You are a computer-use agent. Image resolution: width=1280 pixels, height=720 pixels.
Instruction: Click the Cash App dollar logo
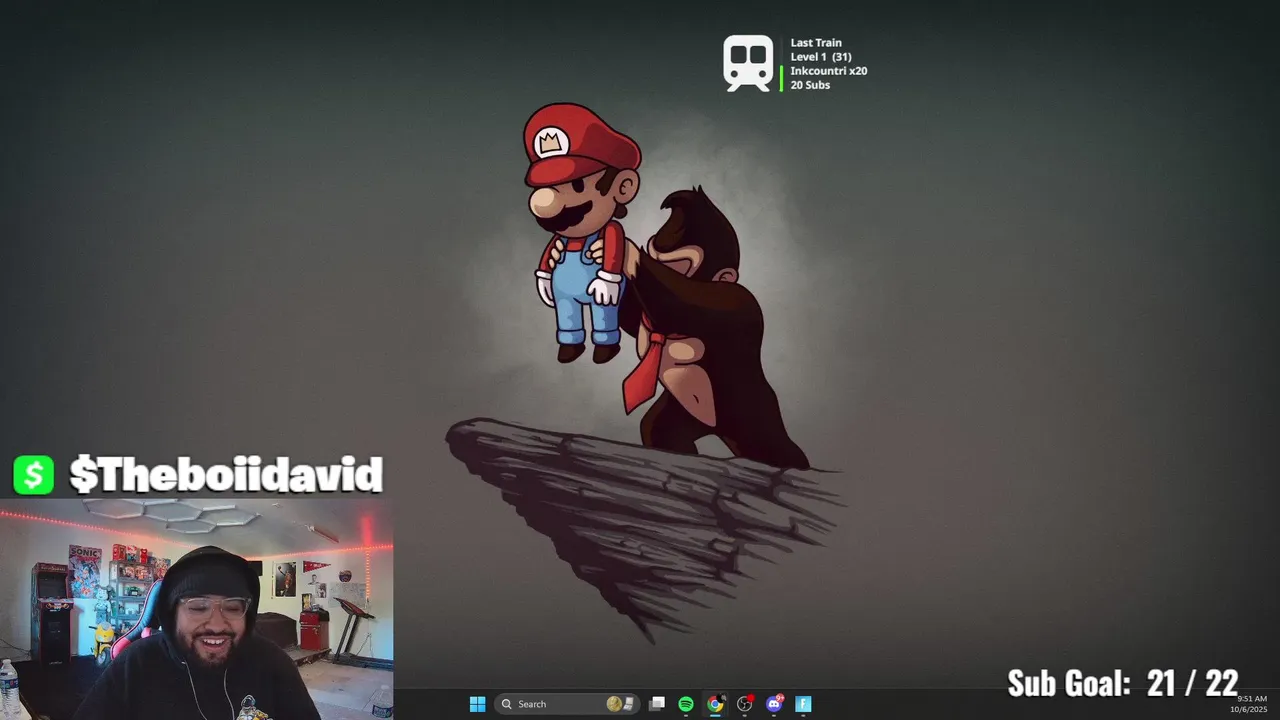tap(33, 475)
